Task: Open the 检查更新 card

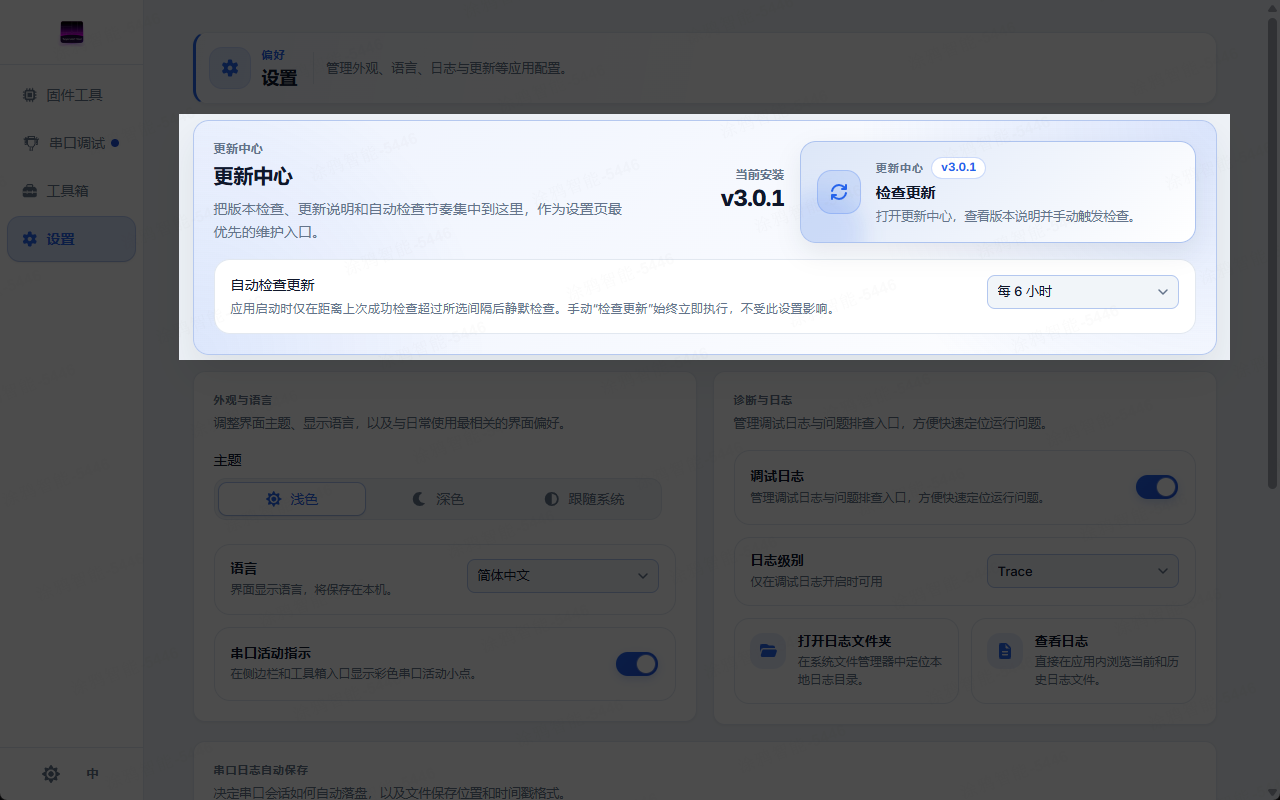Action: tap(997, 192)
